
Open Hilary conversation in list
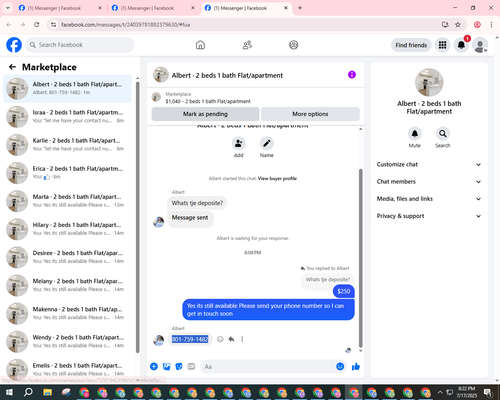pos(67,229)
